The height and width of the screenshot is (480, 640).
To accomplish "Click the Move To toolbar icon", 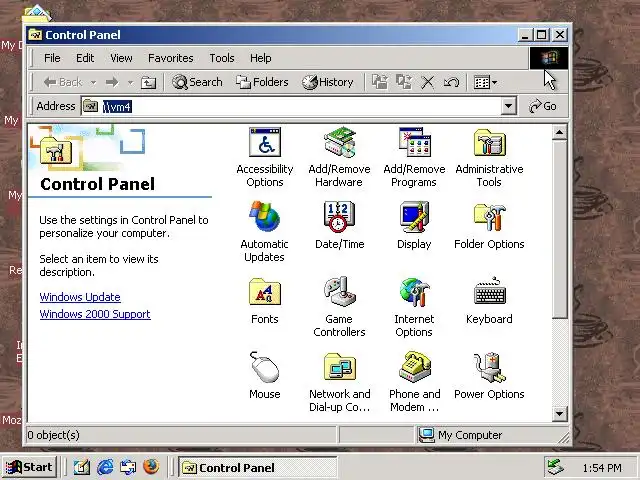I will [x=380, y=82].
